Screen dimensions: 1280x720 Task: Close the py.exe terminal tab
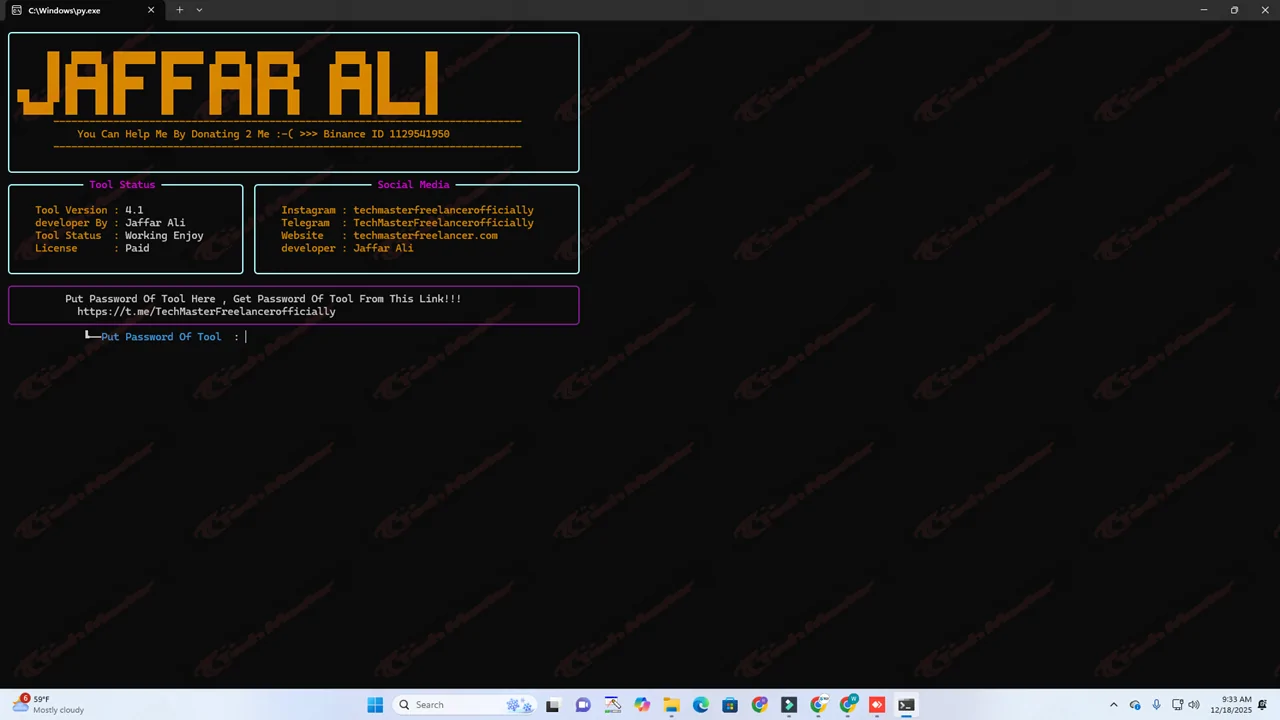tap(151, 10)
